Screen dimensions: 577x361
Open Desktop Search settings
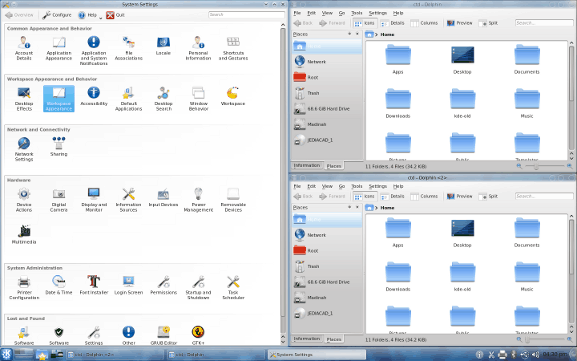tap(163, 99)
